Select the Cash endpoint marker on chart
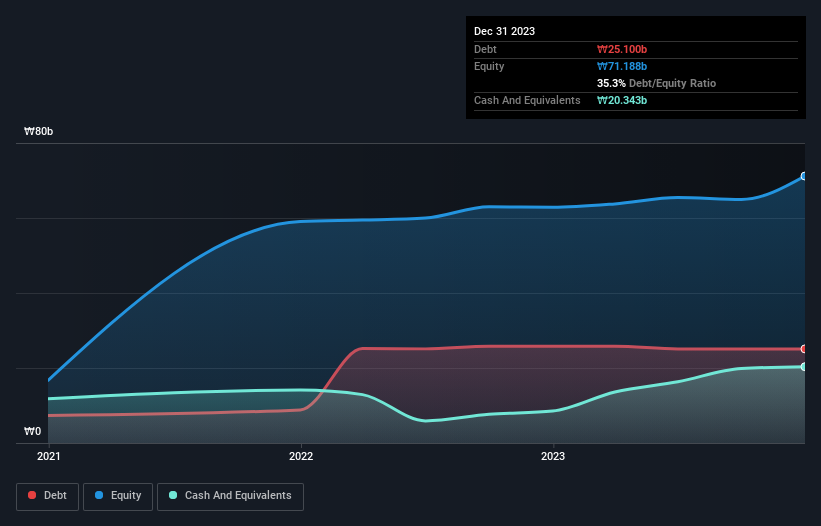Viewport: 821px width, 526px height. coord(804,367)
